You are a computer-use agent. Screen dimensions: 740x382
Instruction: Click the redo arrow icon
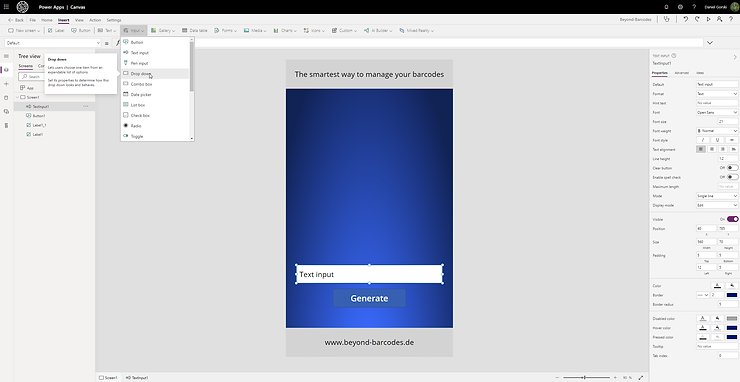tap(697, 19)
